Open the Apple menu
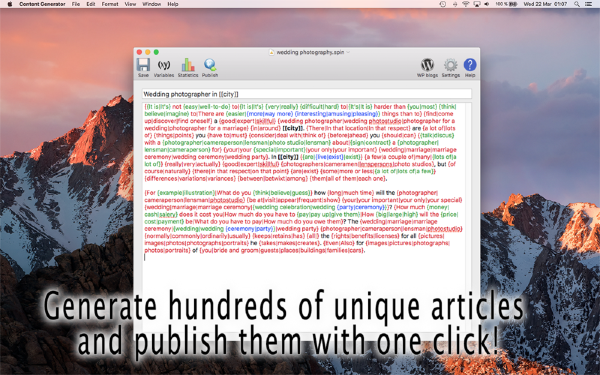The height and width of the screenshot is (375, 600). click(x=10, y=4)
